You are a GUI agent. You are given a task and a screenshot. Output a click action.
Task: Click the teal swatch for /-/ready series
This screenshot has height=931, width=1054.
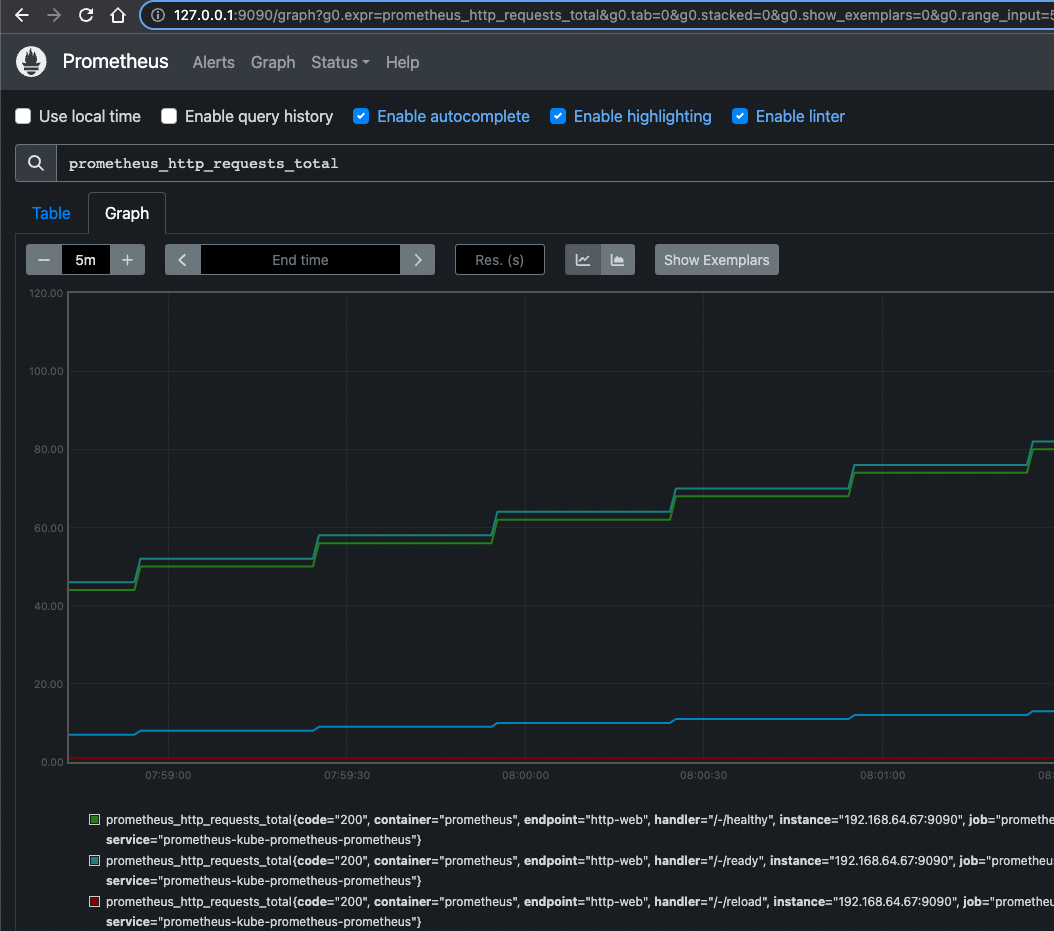point(95,860)
